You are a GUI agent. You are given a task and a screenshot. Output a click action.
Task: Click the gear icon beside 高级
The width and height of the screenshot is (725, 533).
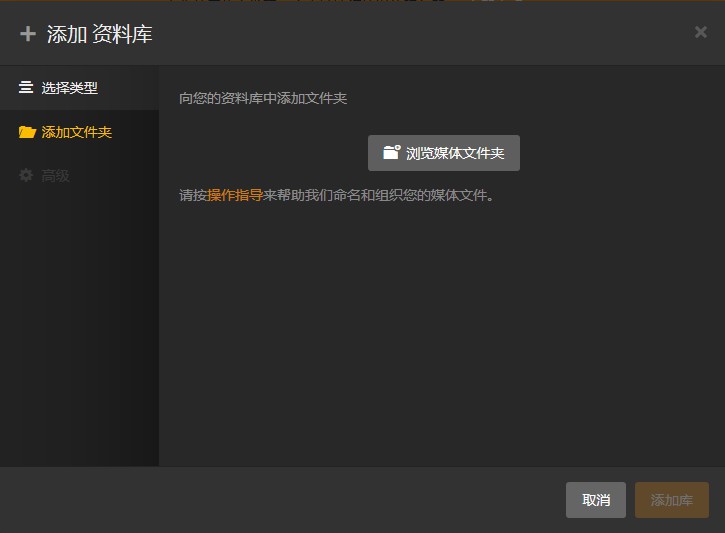pos(26,175)
